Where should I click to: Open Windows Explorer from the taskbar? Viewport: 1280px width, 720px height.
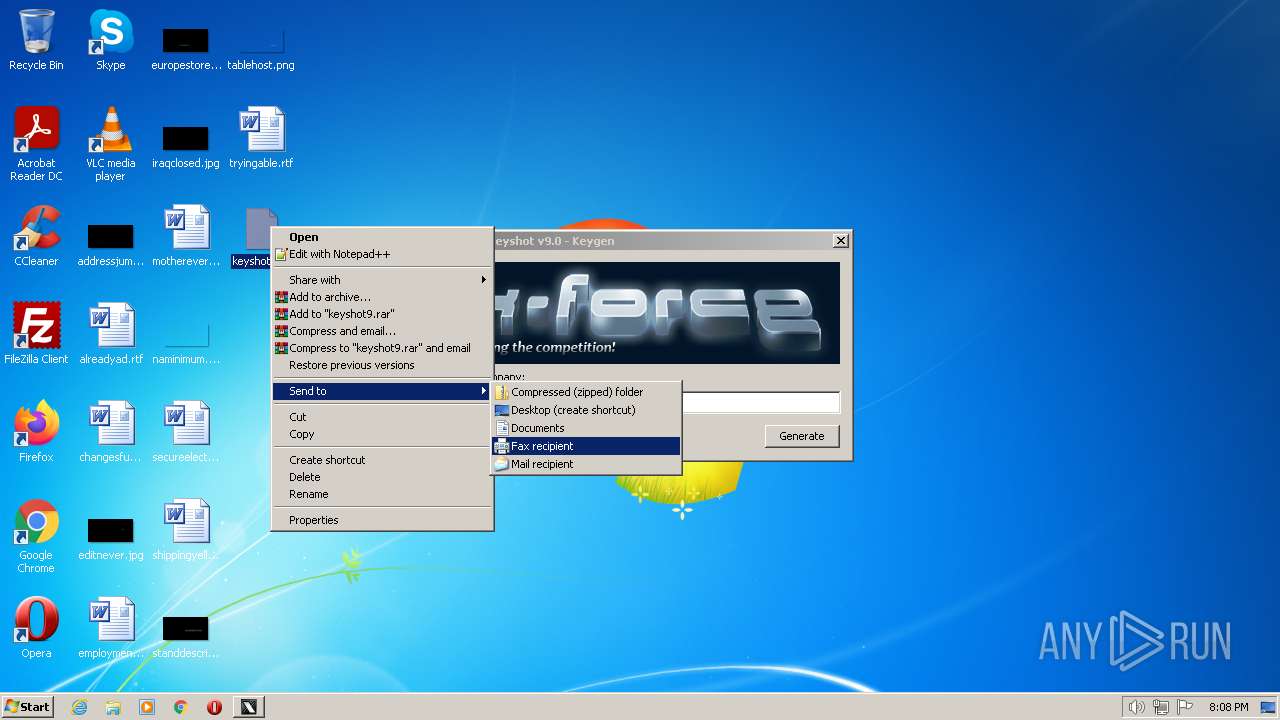113,707
